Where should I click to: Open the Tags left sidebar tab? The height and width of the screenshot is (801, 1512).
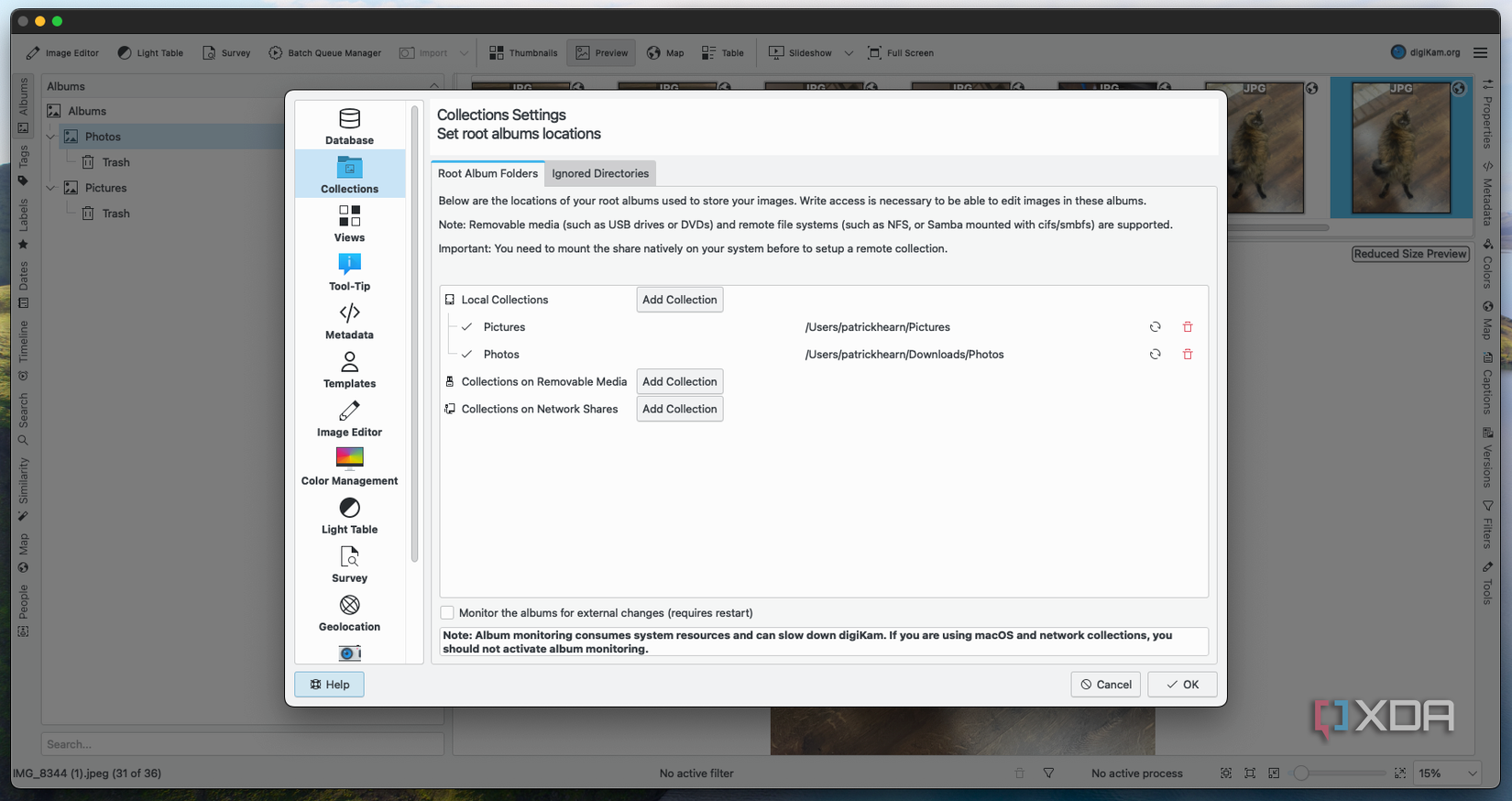pyautogui.click(x=23, y=165)
